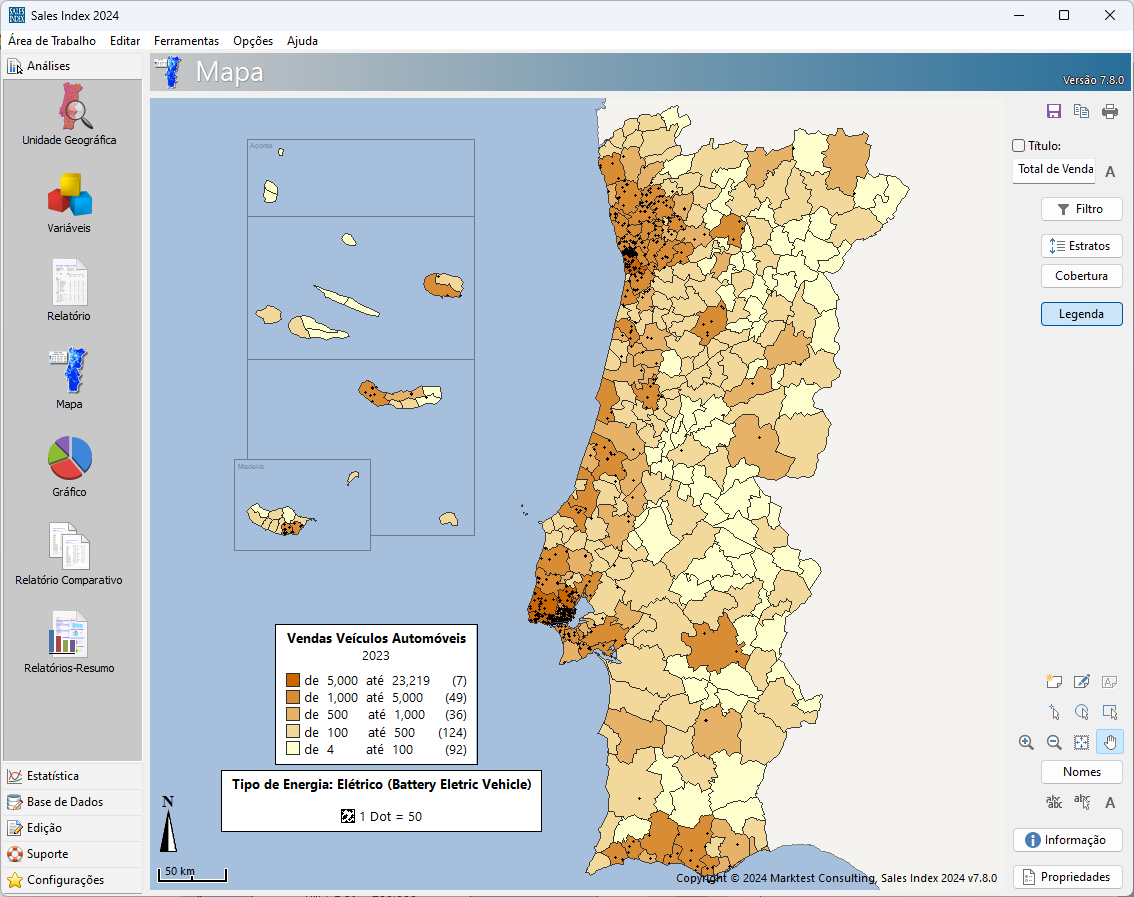Zoom out with the magnifier minus tool

tap(1053, 742)
